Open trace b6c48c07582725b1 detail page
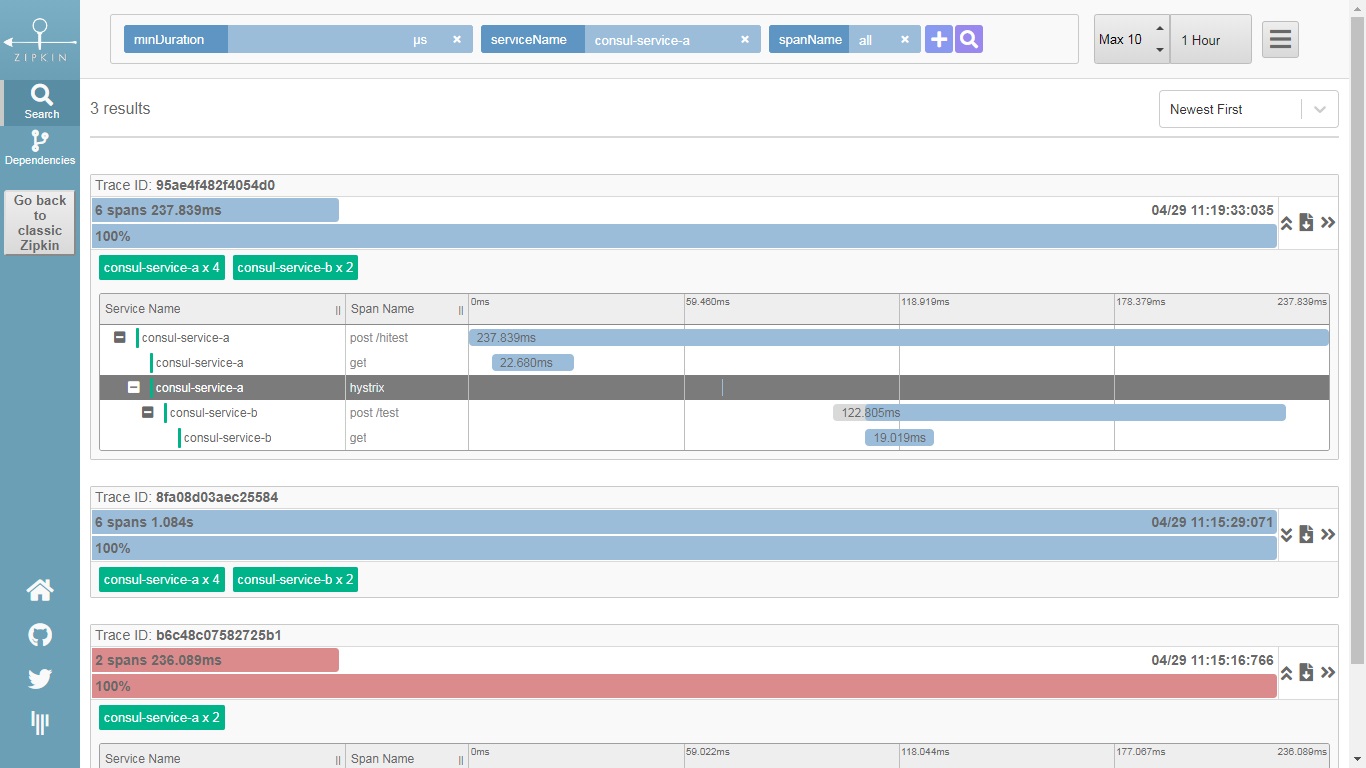Screen dimensions: 1366x768 (1328, 673)
